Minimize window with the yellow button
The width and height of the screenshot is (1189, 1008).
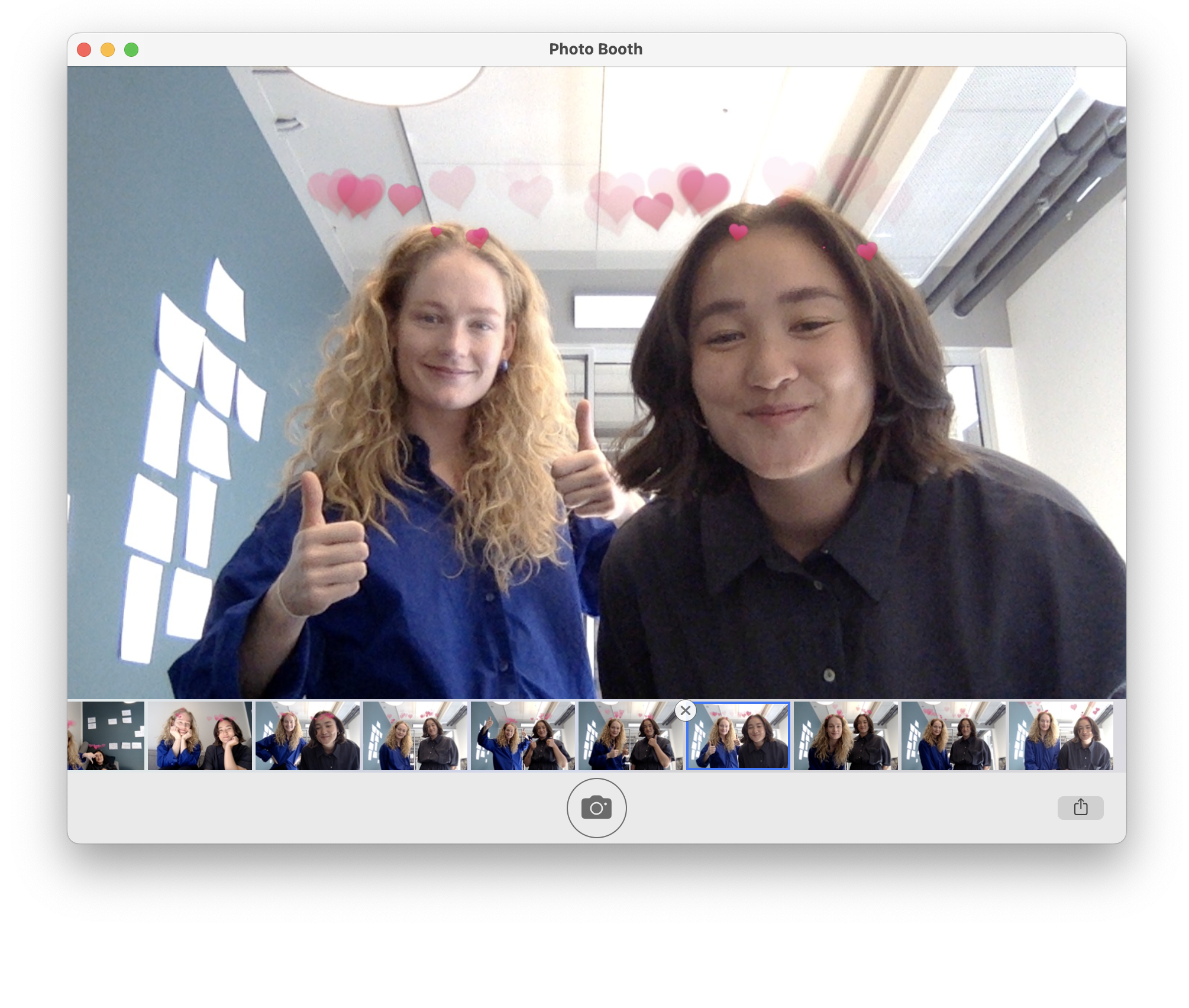pyautogui.click(x=108, y=50)
